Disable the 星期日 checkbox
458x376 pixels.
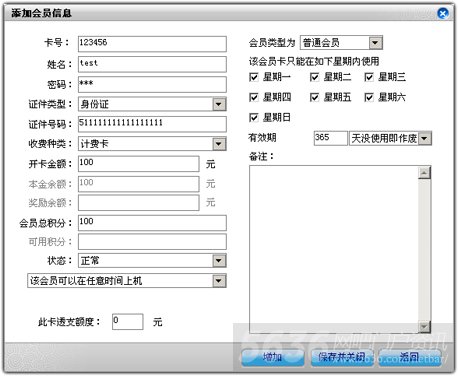pyautogui.click(x=254, y=117)
